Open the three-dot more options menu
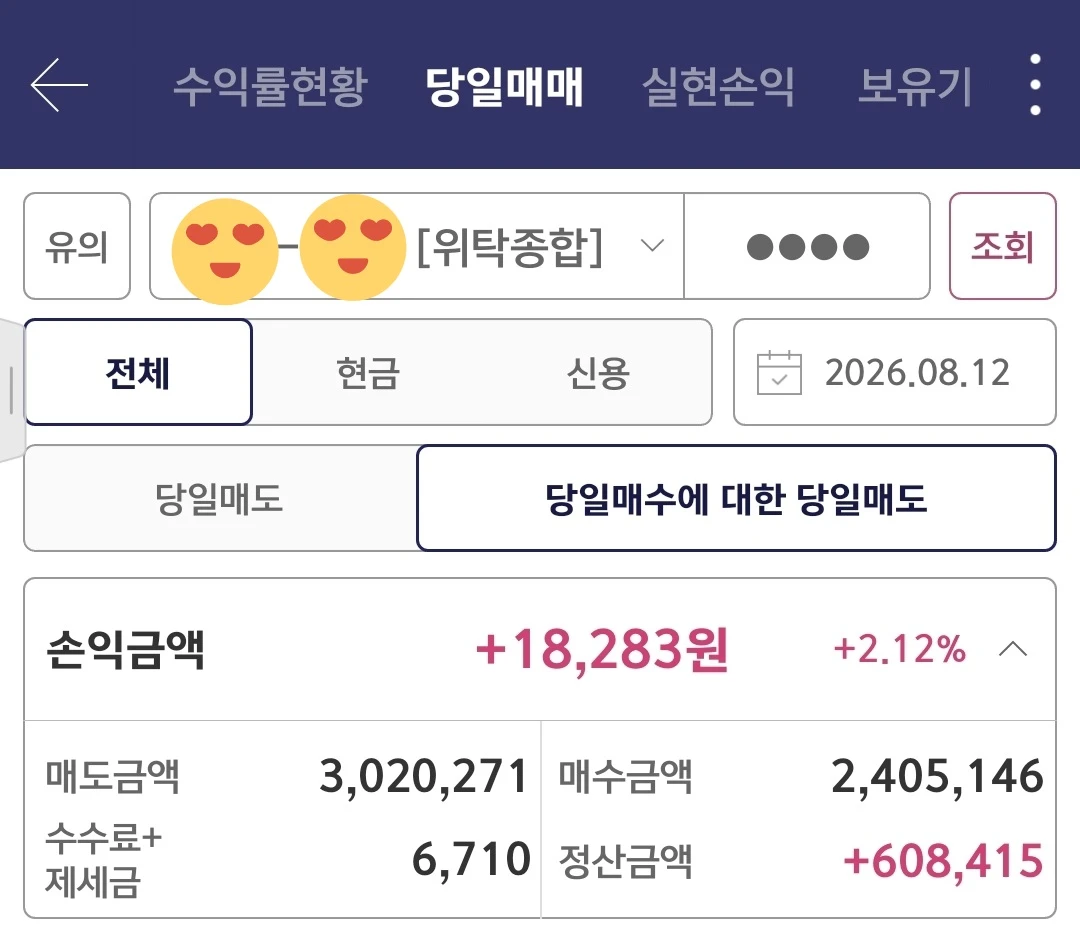The image size is (1080, 940). click(1035, 85)
